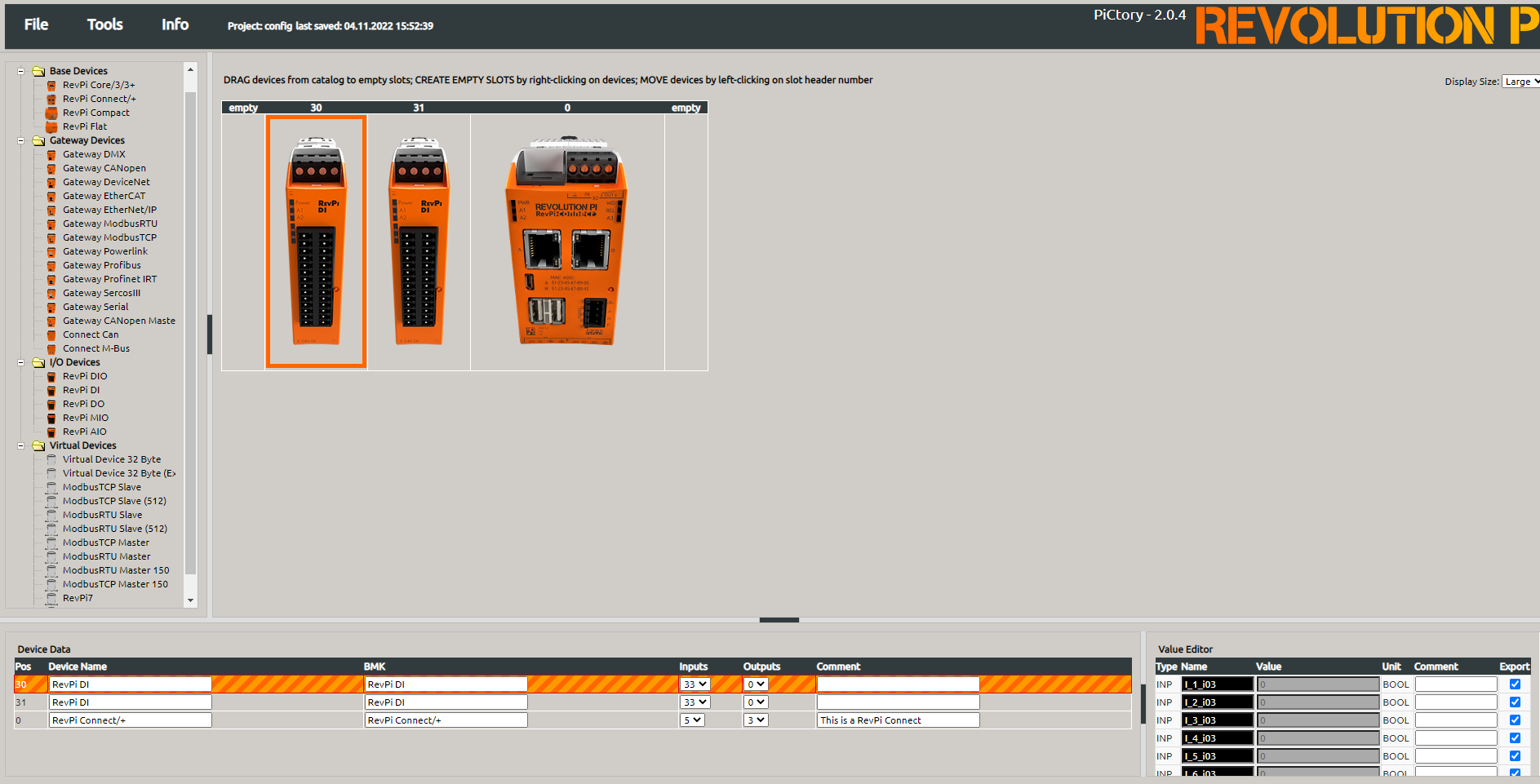The image size is (1540, 784).
Task: Click the Virtual Device 32 Byte icon
Action: point(51,459)
